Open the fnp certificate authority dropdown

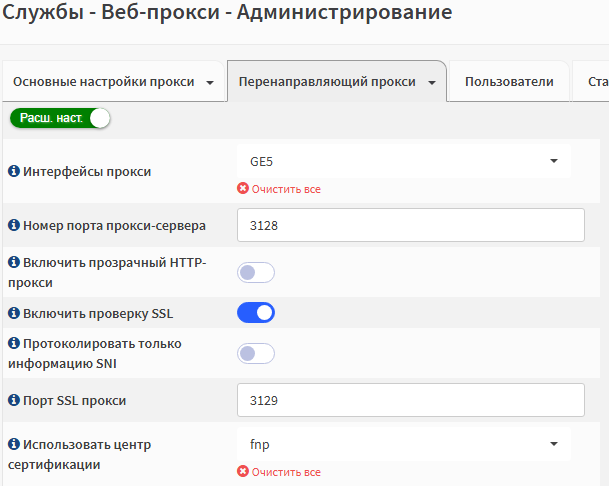(x=404, y=444)
